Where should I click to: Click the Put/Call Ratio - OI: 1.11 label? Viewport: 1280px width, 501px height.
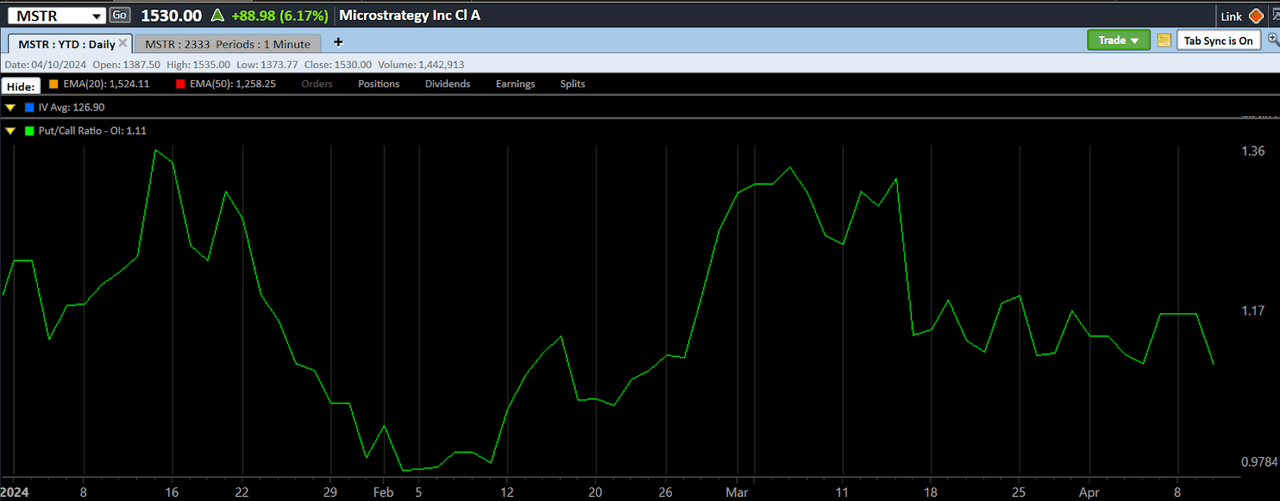click(x=92, y=131)
